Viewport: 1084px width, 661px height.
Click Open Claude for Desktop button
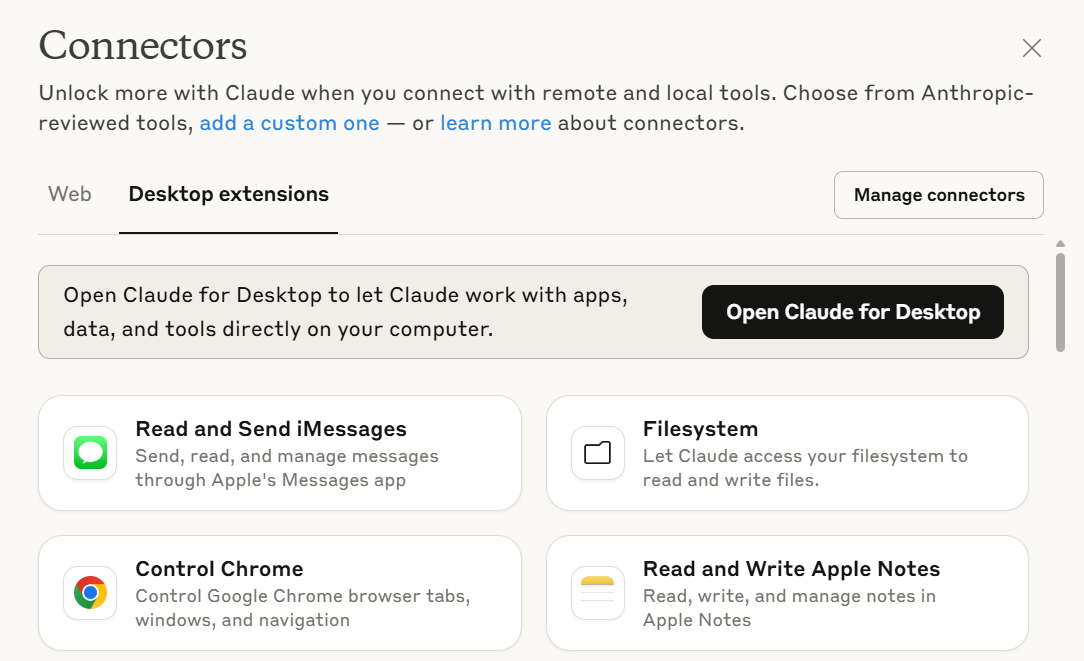coord(852,312)
